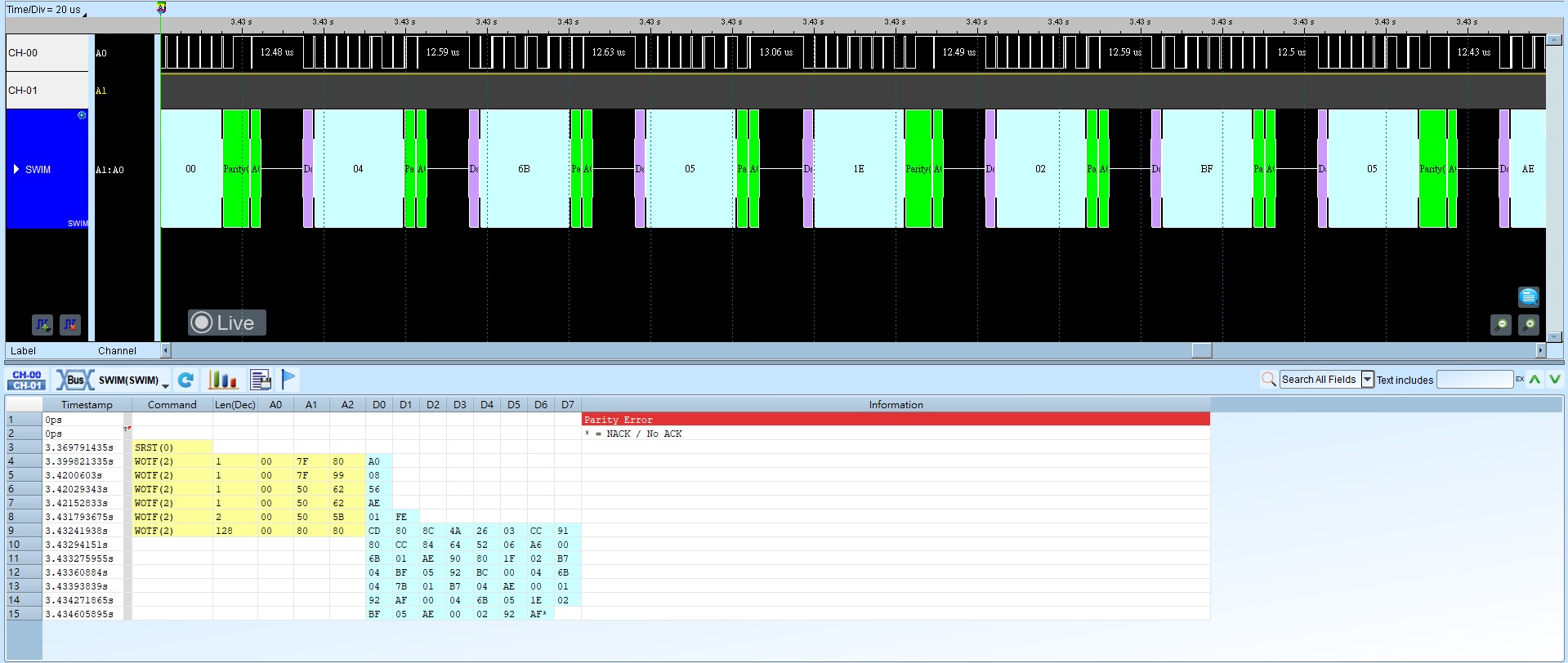Click the search magnifier icon
This screenshot has width=1568, height=663.
(1268, 379)
